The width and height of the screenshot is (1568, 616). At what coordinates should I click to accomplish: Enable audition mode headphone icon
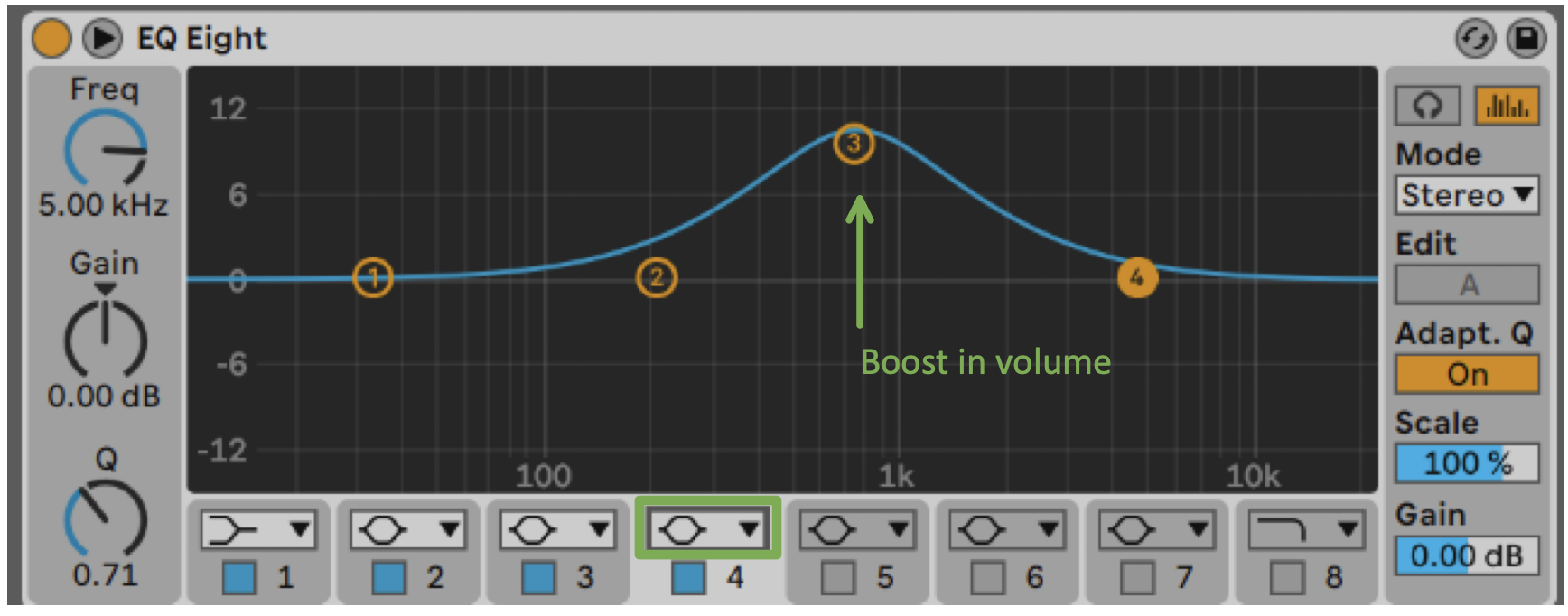[x=1427, y=107]
